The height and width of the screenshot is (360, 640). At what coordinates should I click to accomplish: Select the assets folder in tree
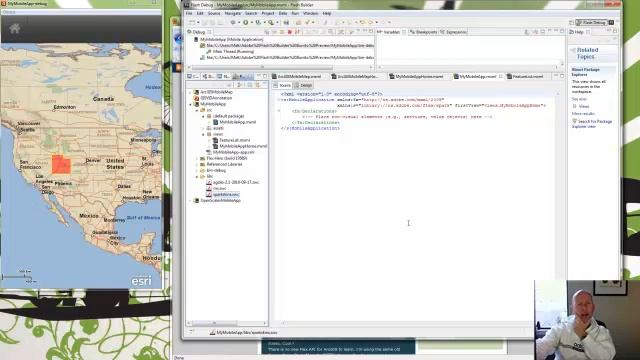(215, 128)
